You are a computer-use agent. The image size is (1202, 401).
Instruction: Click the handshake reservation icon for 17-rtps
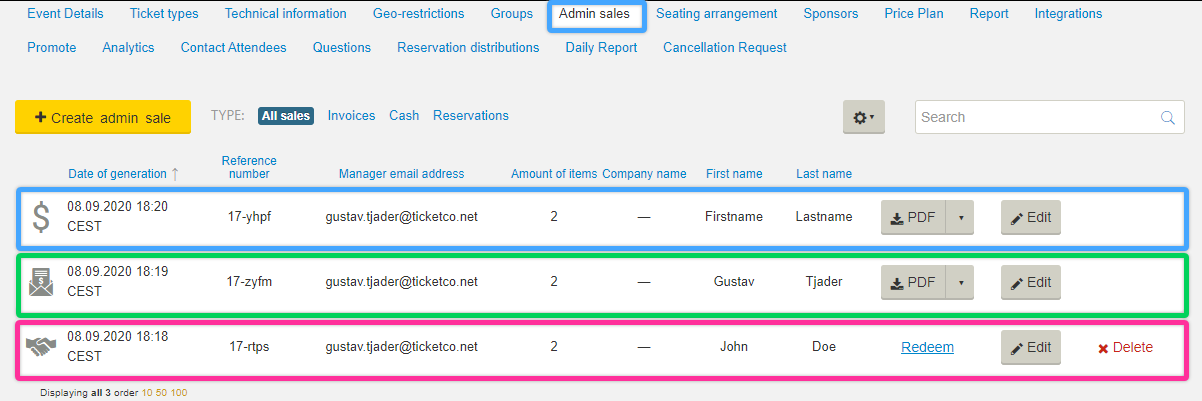click(41, 347)
